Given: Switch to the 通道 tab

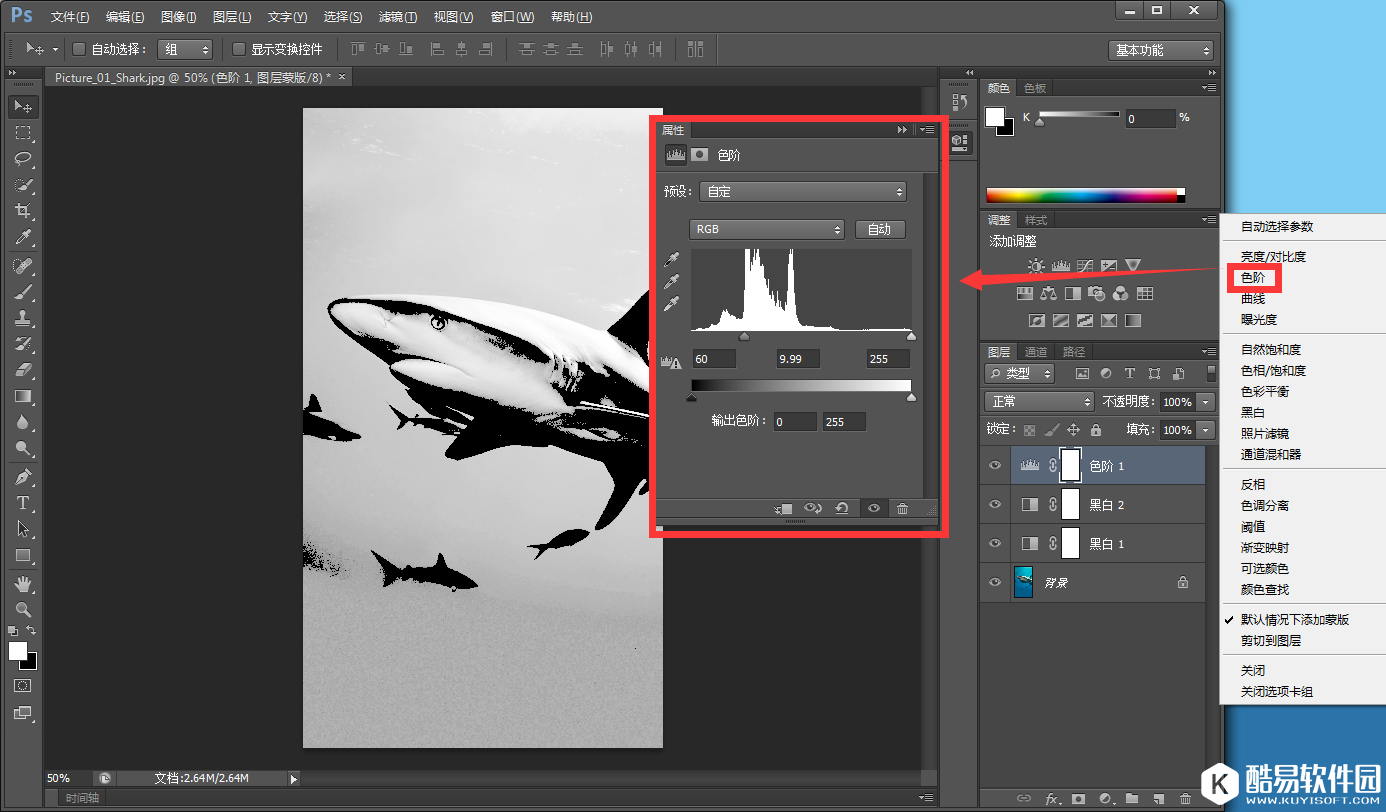Looking at the screenshot, I should click(x=1036, y=352).
